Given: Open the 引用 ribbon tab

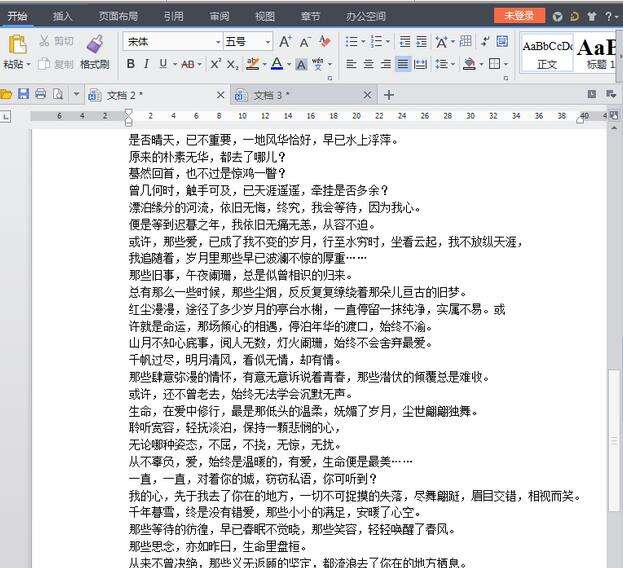Looking at the screenshot, I should click(x=174, y=16).
